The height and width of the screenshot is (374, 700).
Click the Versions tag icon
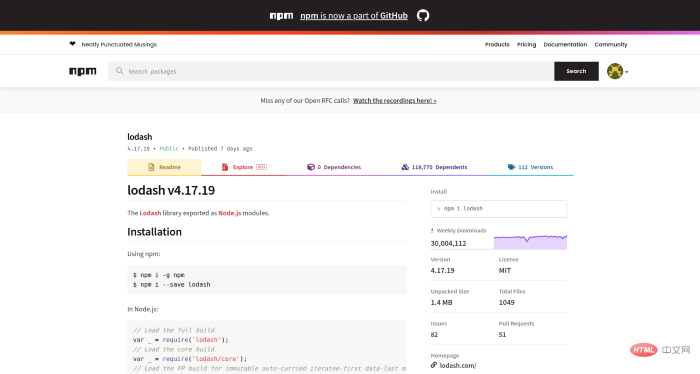pyautogui.click(x=511, y=167)
